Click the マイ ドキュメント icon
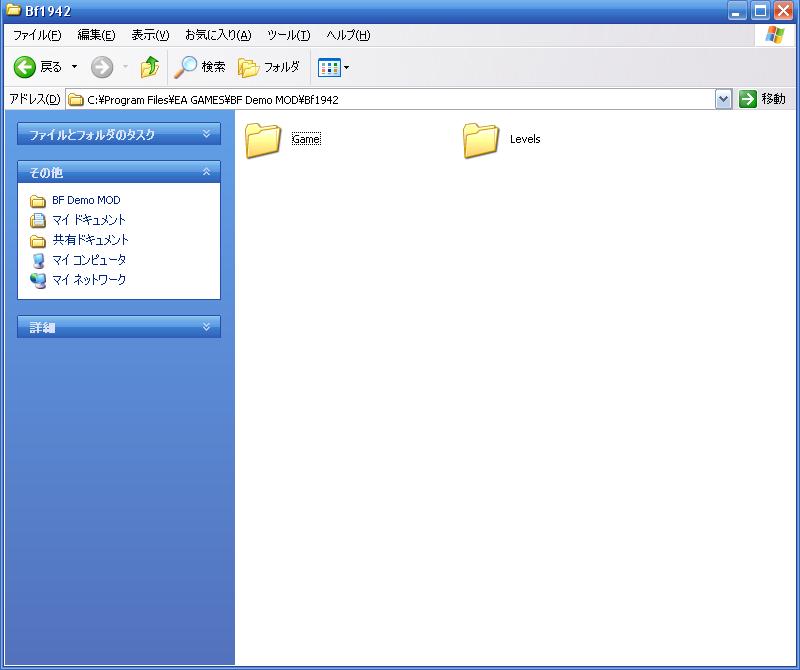Screen dimensions: 800x670 tap(38, 220)
